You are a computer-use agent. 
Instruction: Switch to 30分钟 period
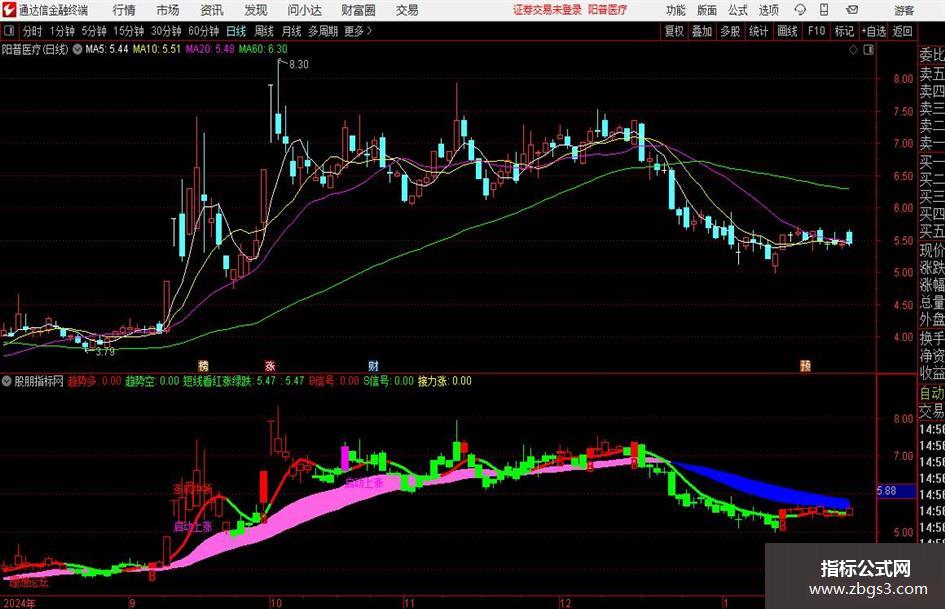(166, 31)
